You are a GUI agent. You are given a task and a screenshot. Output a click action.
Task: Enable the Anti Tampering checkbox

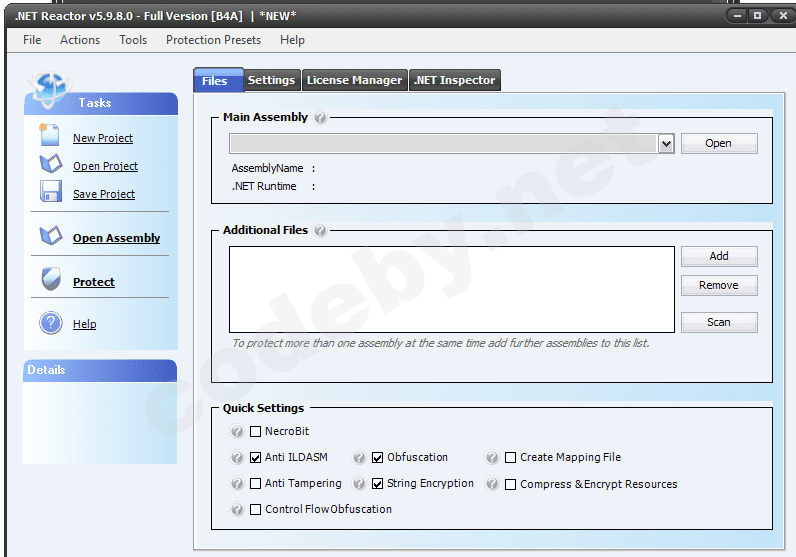[255, 483]
